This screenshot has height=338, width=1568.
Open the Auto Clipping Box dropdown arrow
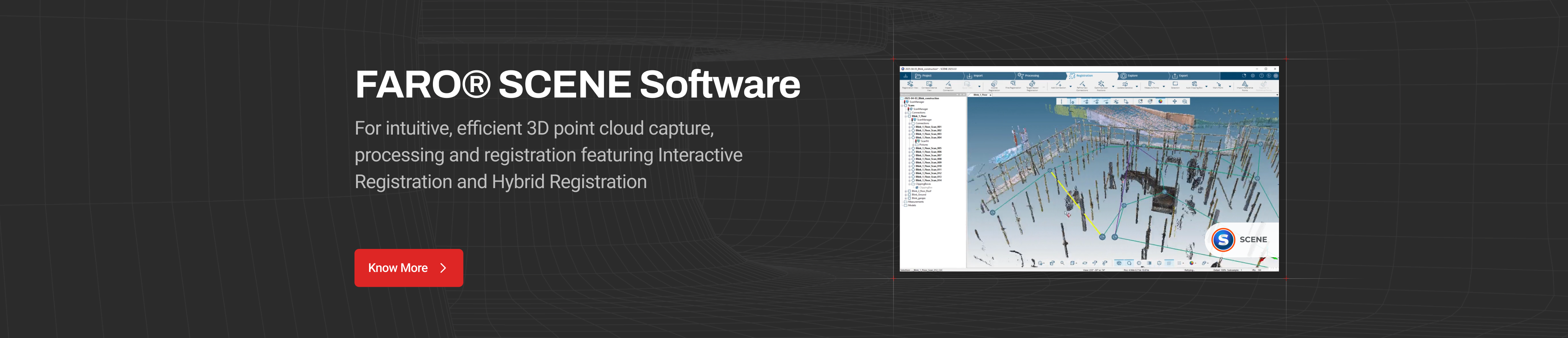[1207, 87]
